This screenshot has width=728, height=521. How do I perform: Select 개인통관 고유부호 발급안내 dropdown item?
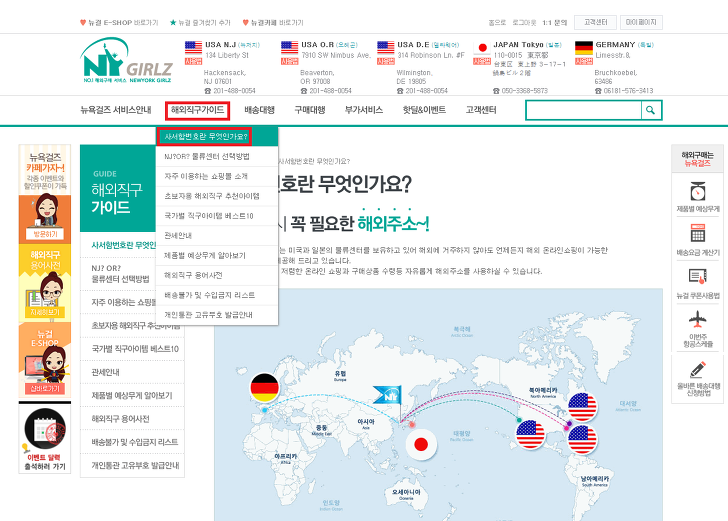(217, 315)
